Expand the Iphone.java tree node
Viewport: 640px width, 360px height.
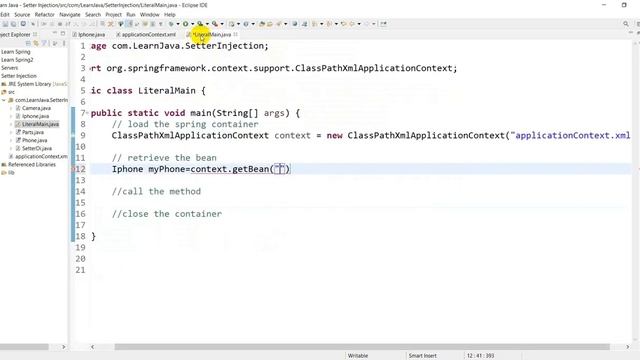click(x=11, y=116)
